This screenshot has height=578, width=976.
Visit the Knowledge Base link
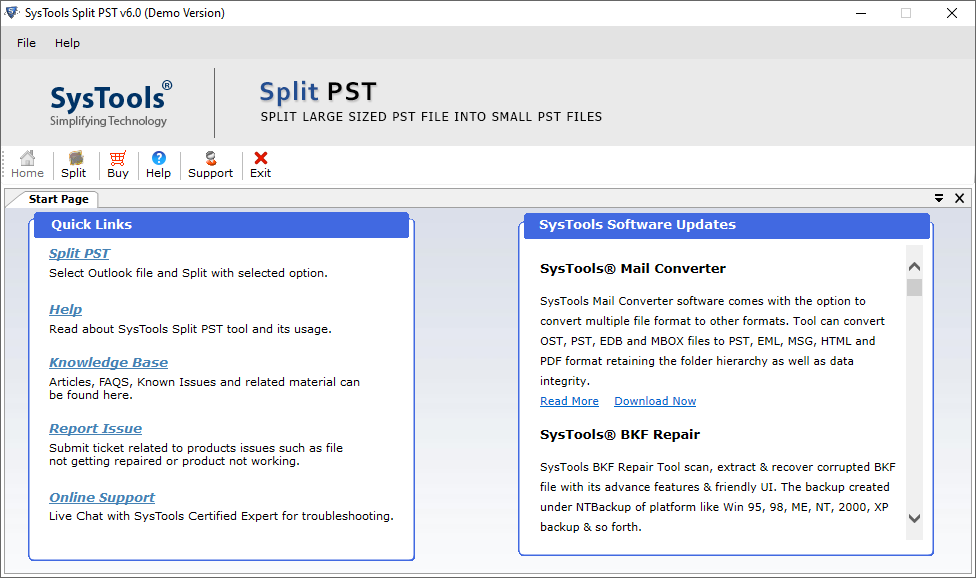108,362
